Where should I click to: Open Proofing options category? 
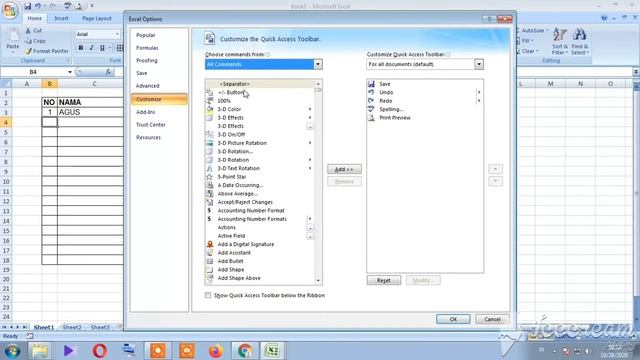[159, 60]
